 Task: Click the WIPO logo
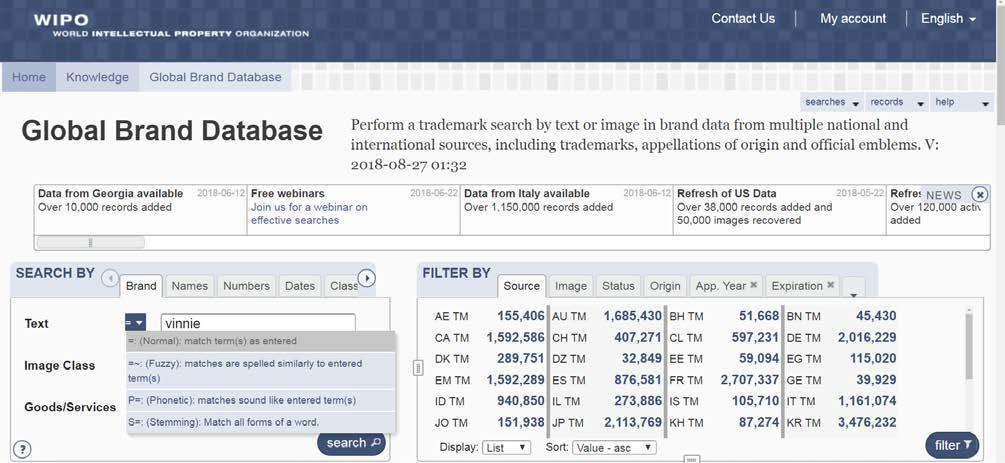[171, 26]
